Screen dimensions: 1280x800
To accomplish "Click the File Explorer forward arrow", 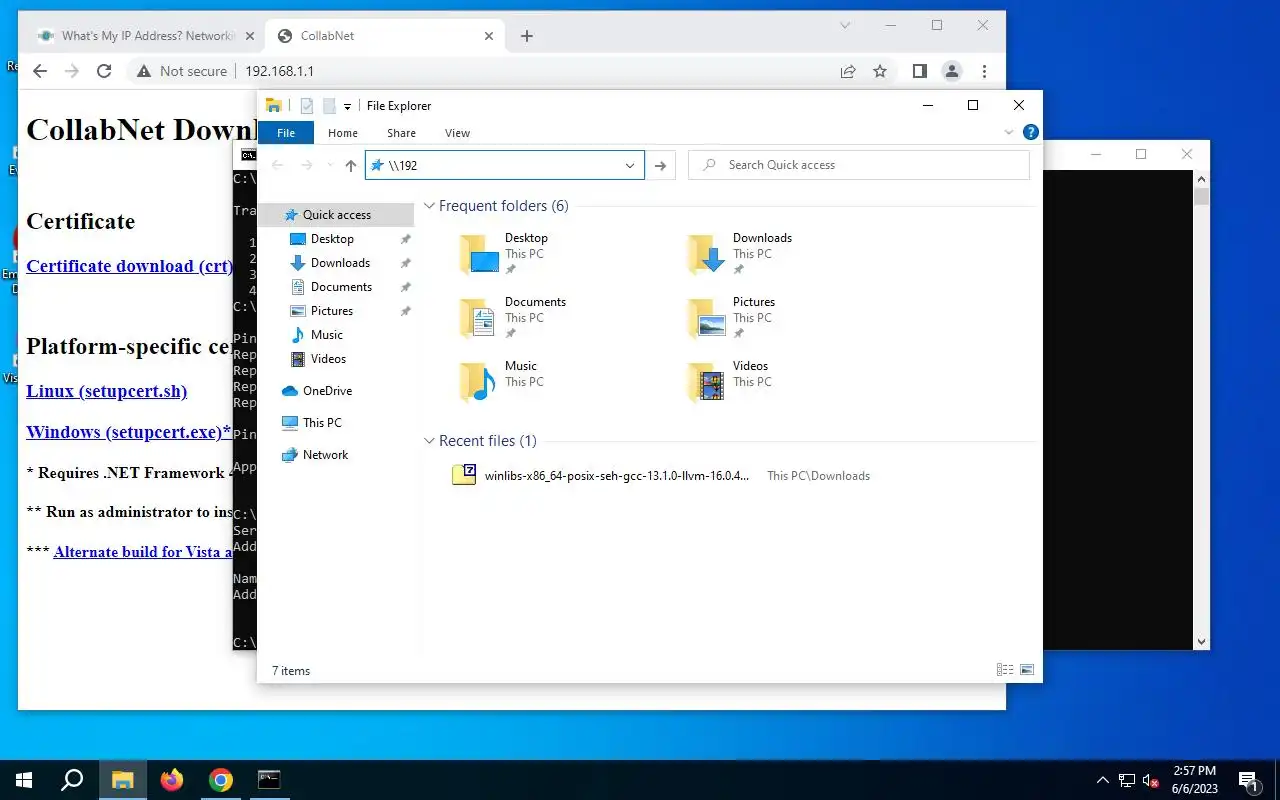I will (307, 165).
